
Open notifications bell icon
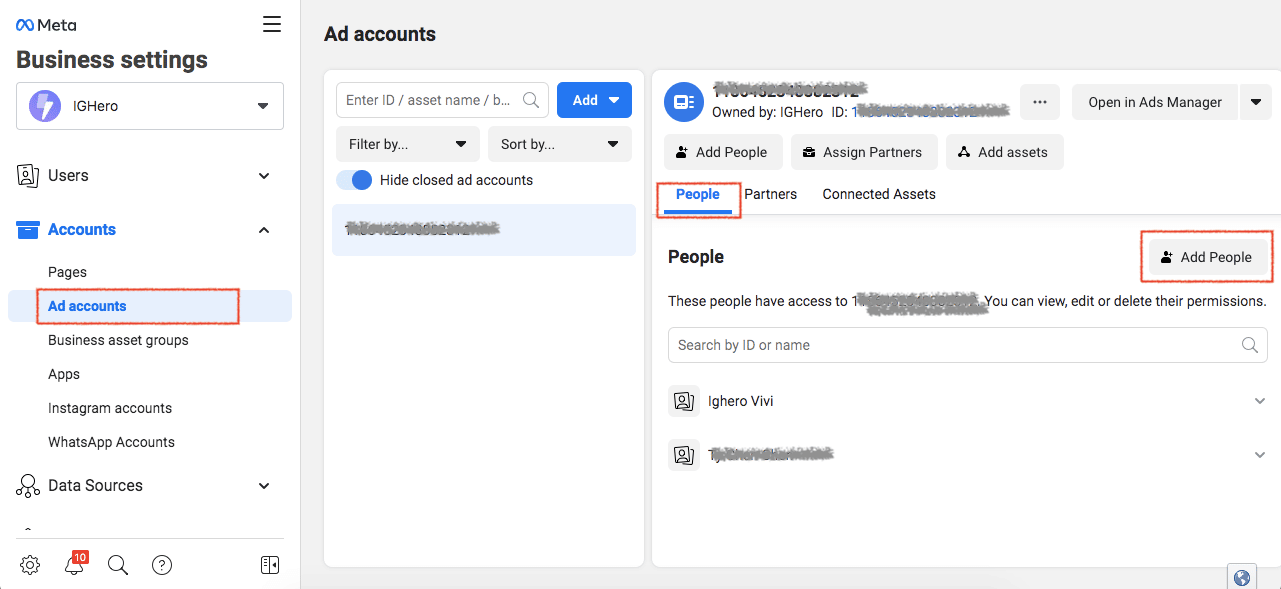point(74,565)
